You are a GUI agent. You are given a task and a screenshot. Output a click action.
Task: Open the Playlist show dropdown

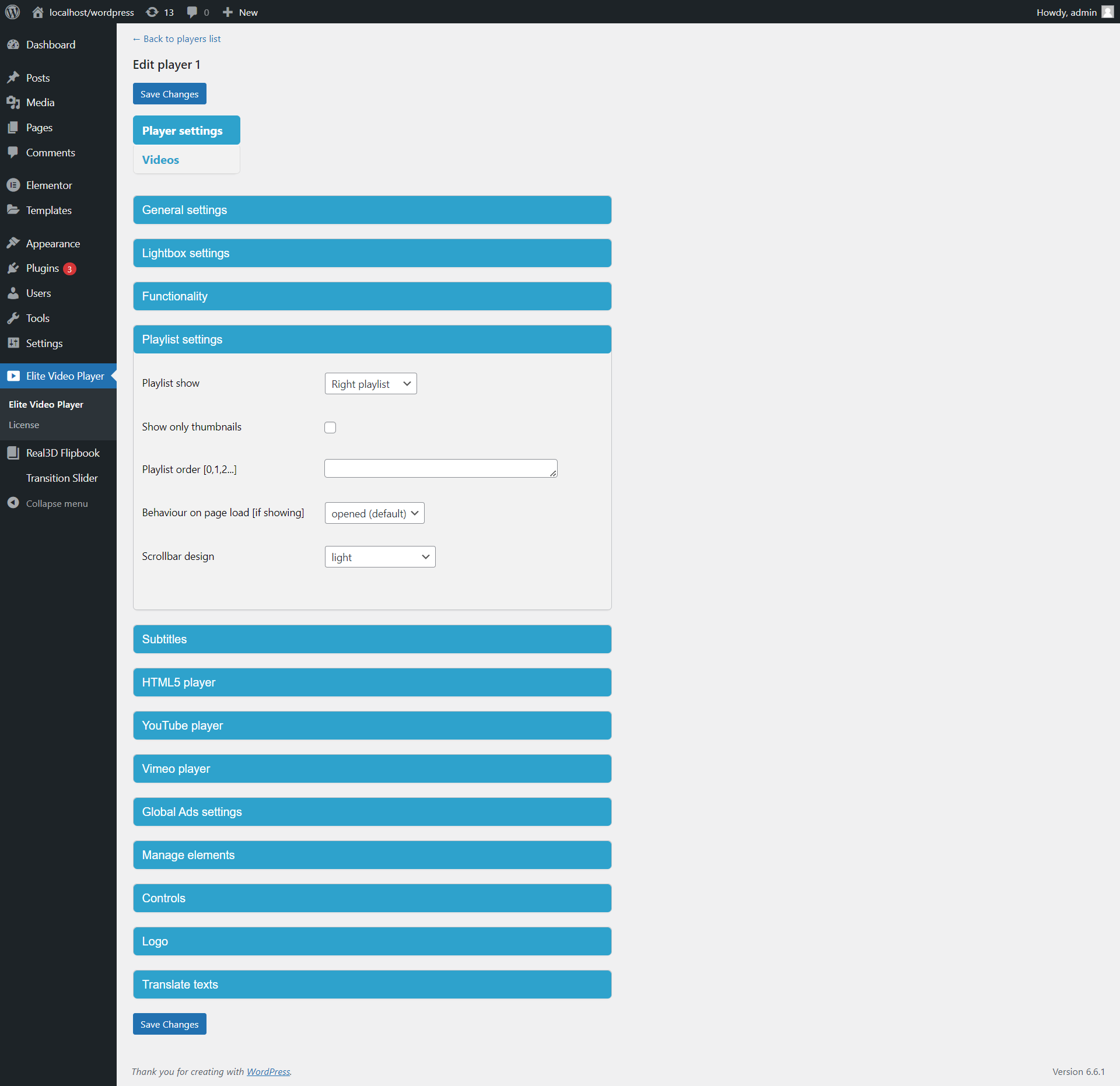370,384
